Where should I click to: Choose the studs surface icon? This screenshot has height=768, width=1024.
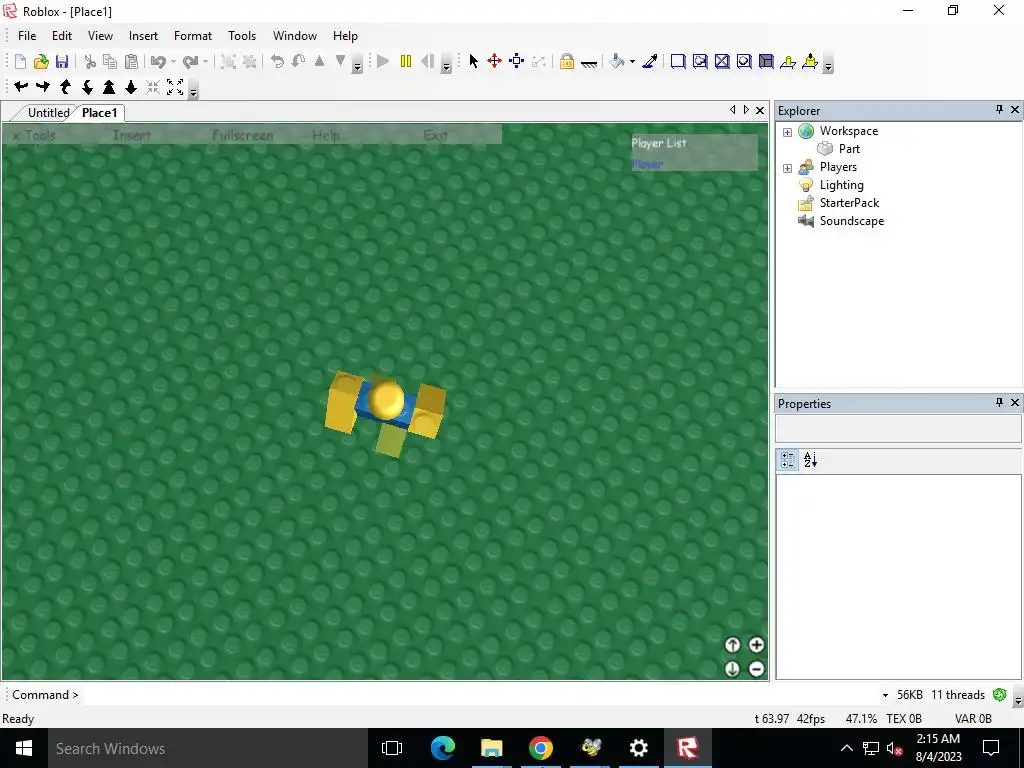(744, 61)
